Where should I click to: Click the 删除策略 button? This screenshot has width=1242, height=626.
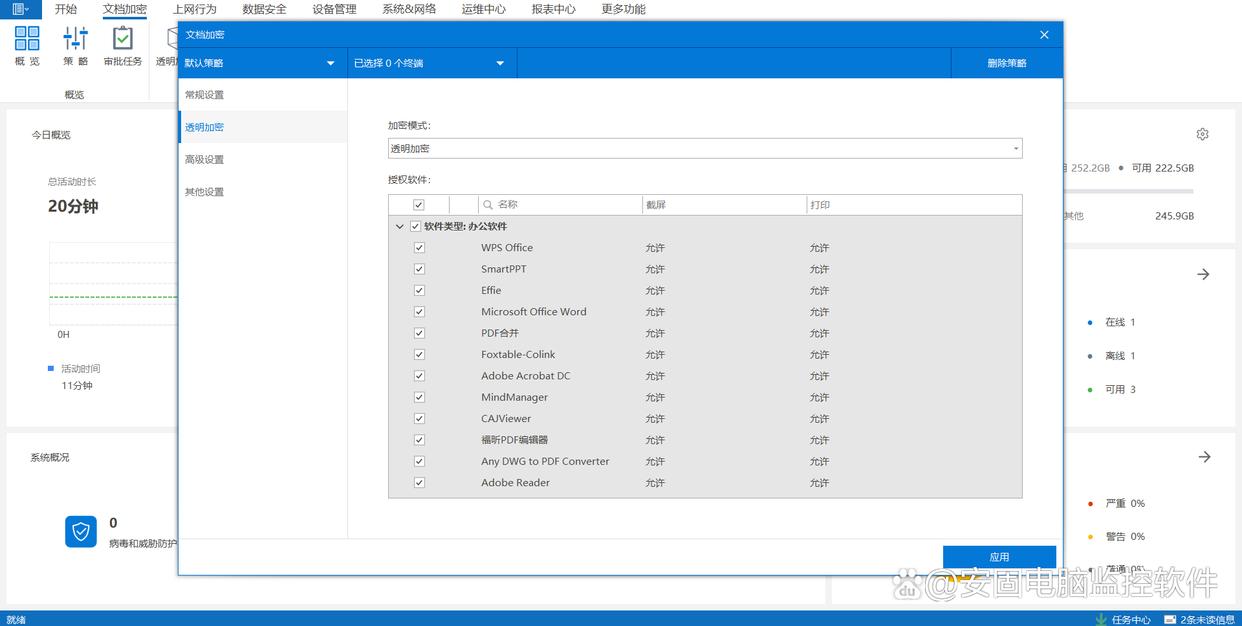coord(1006,63)
